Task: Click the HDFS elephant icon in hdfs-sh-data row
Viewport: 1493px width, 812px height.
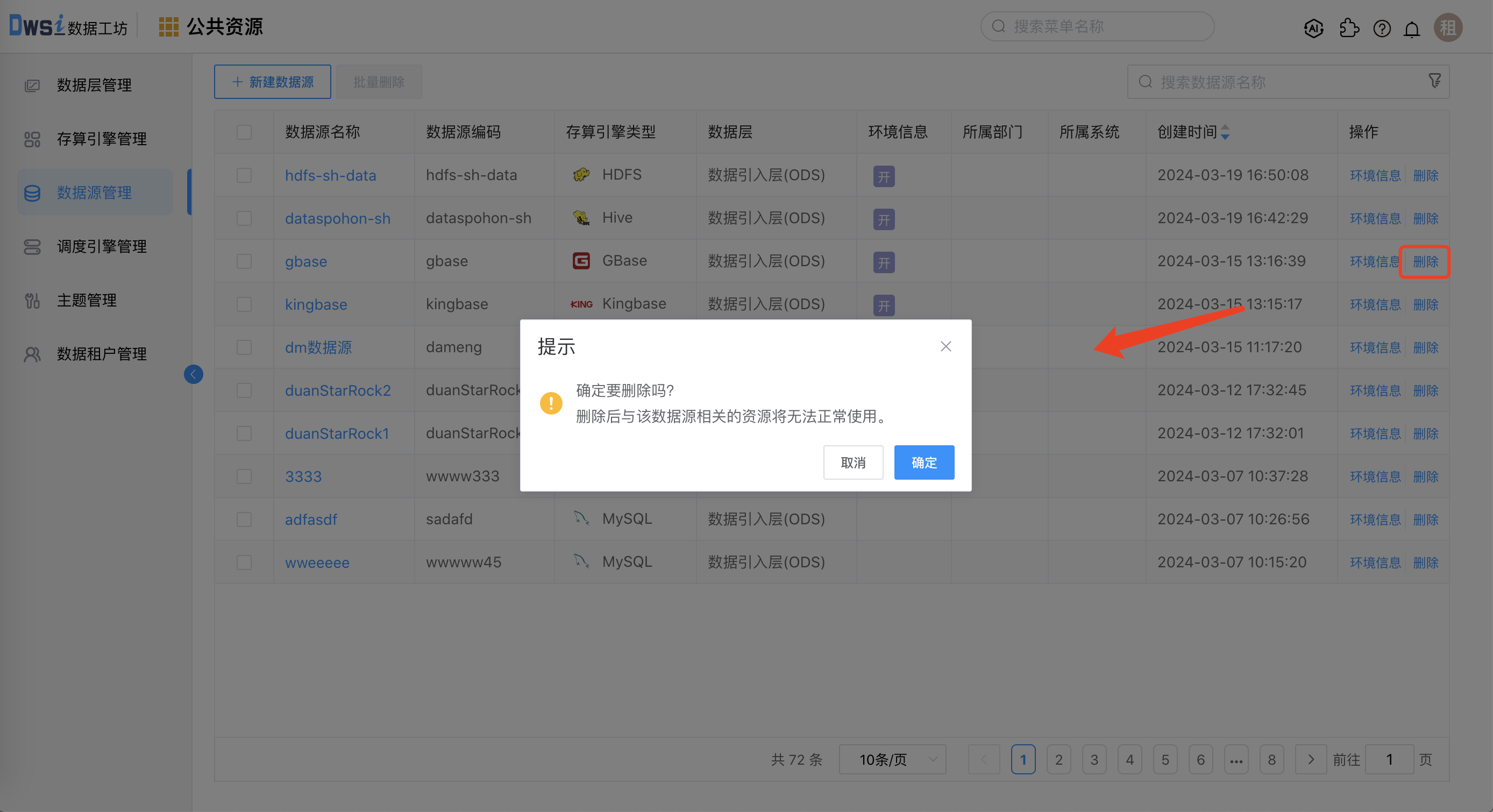Action: 580,174
